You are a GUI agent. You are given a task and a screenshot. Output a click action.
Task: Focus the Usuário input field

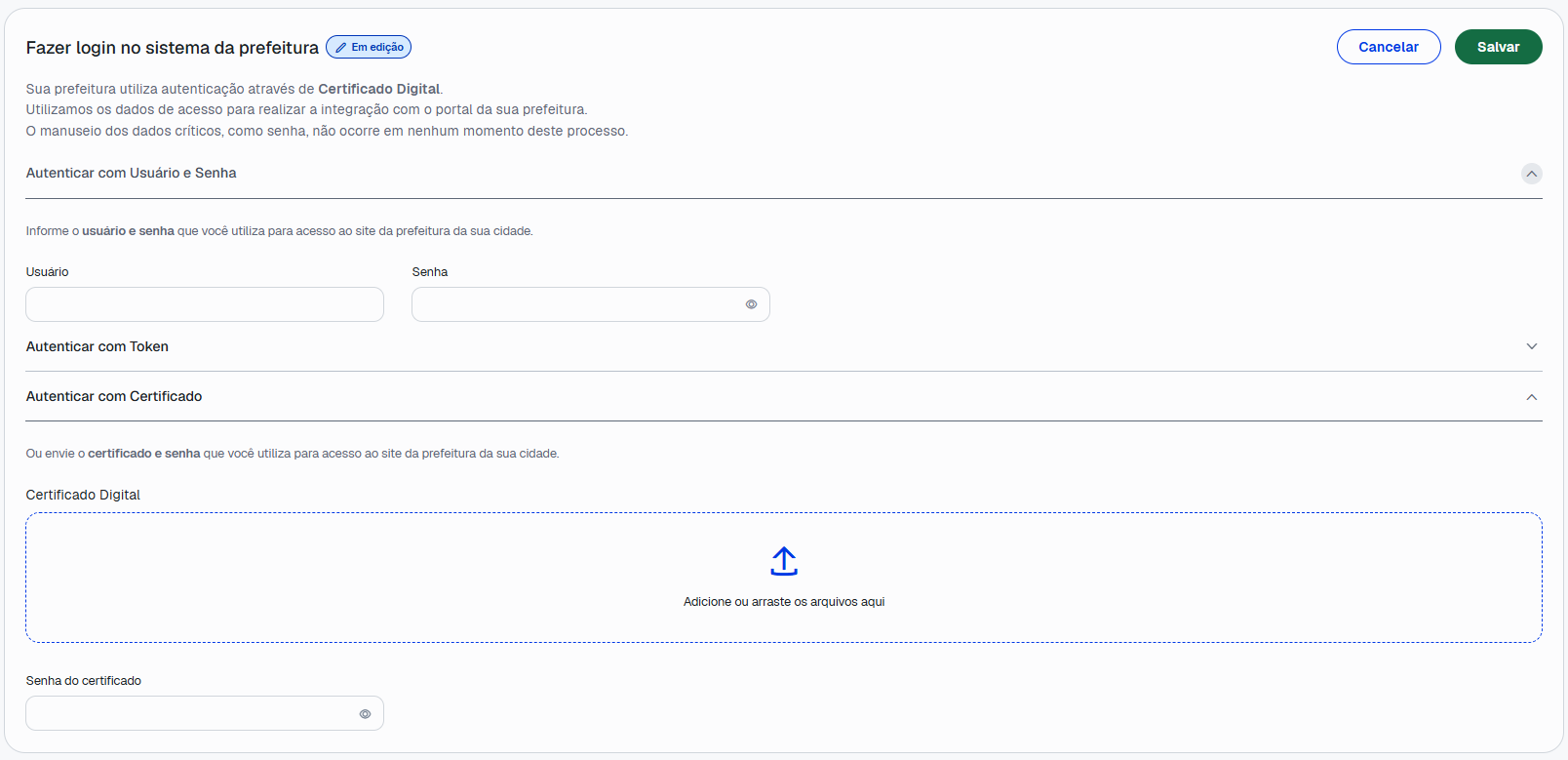pos(205,304)
